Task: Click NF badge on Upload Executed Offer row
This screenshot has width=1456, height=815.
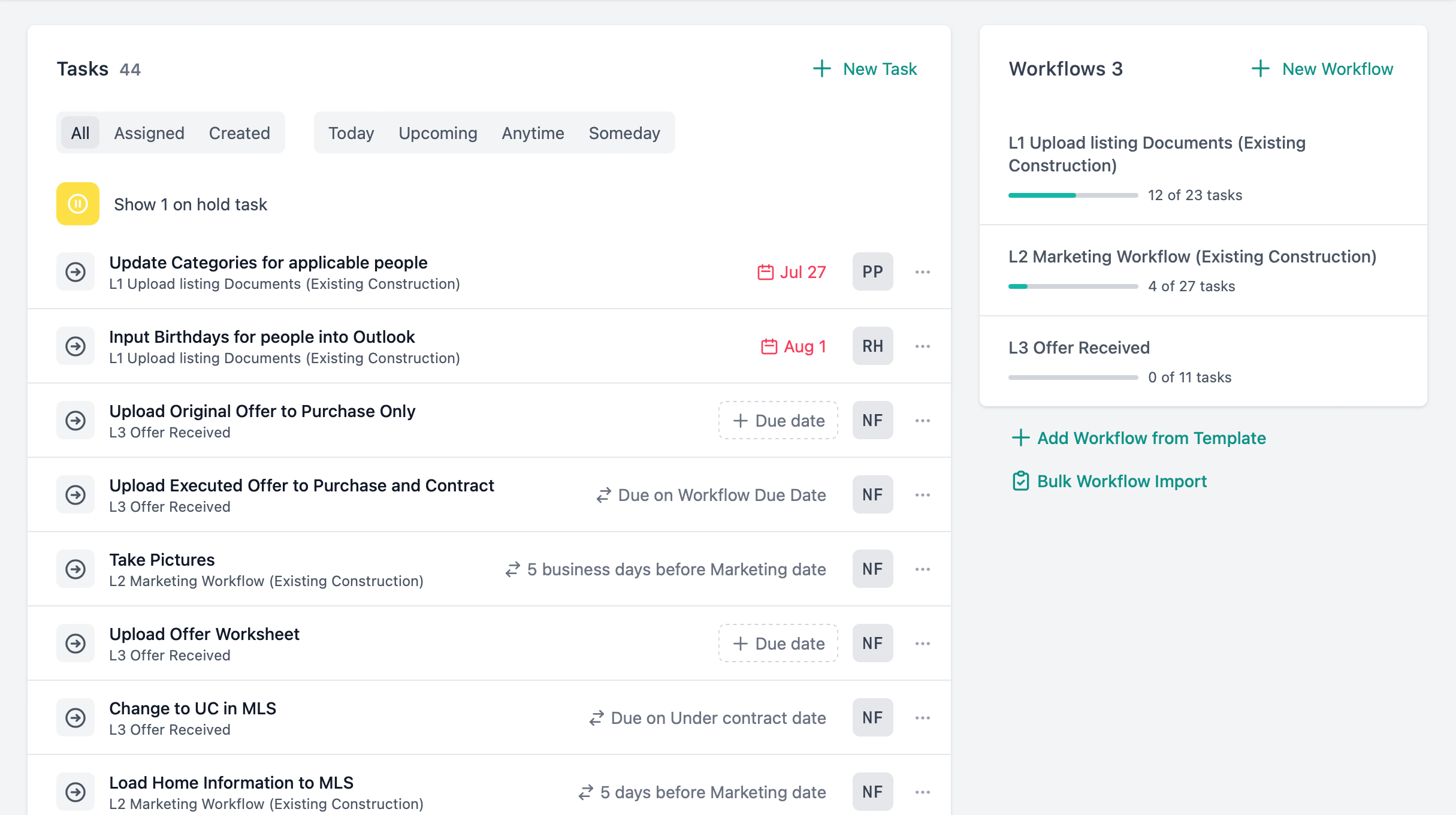Action: [872, 495]
